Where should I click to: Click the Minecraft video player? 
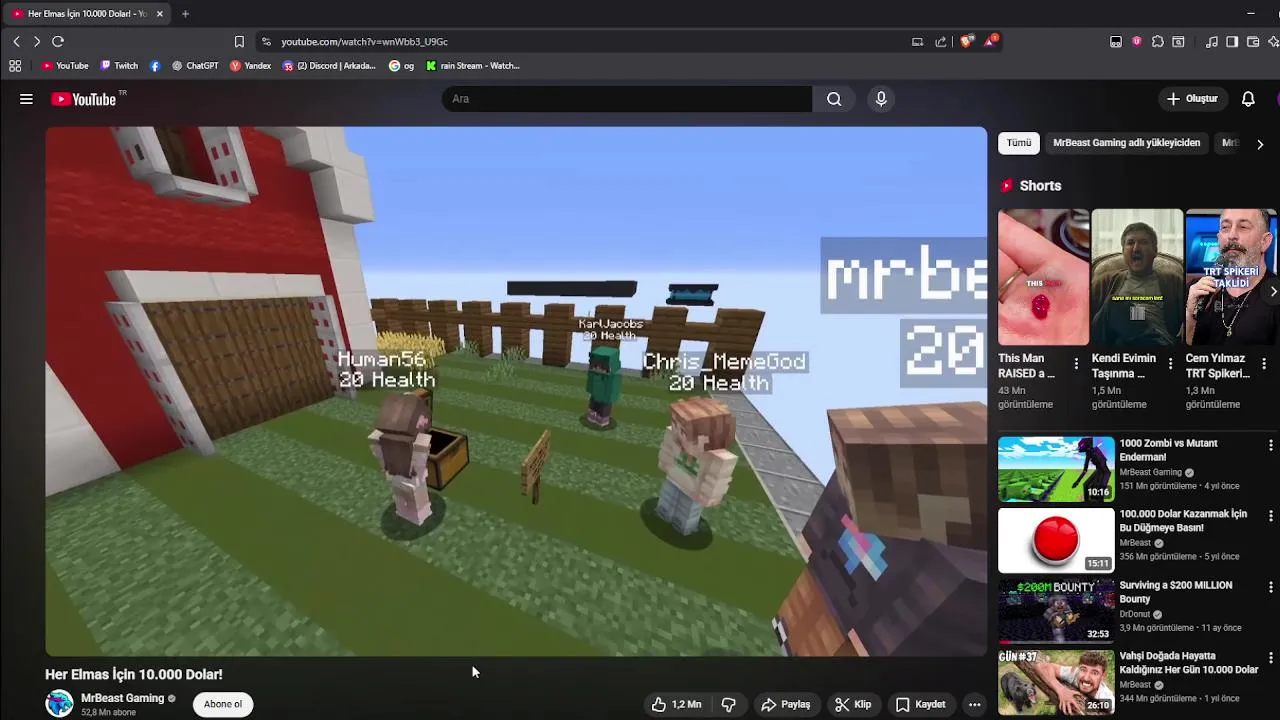[x=516, y=391]
